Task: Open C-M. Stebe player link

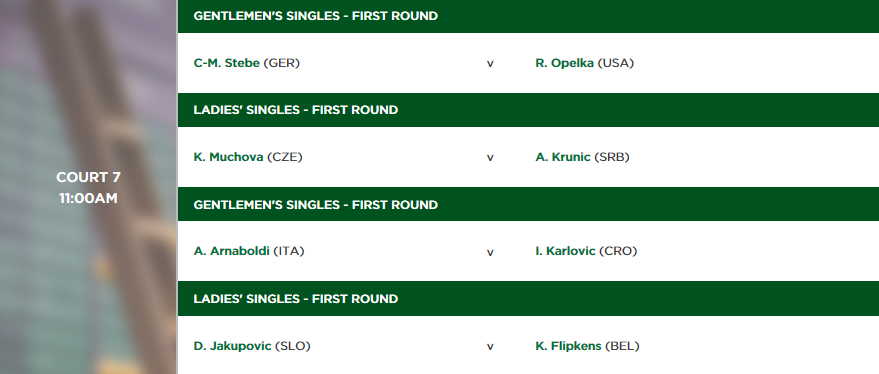Action: 226,63
